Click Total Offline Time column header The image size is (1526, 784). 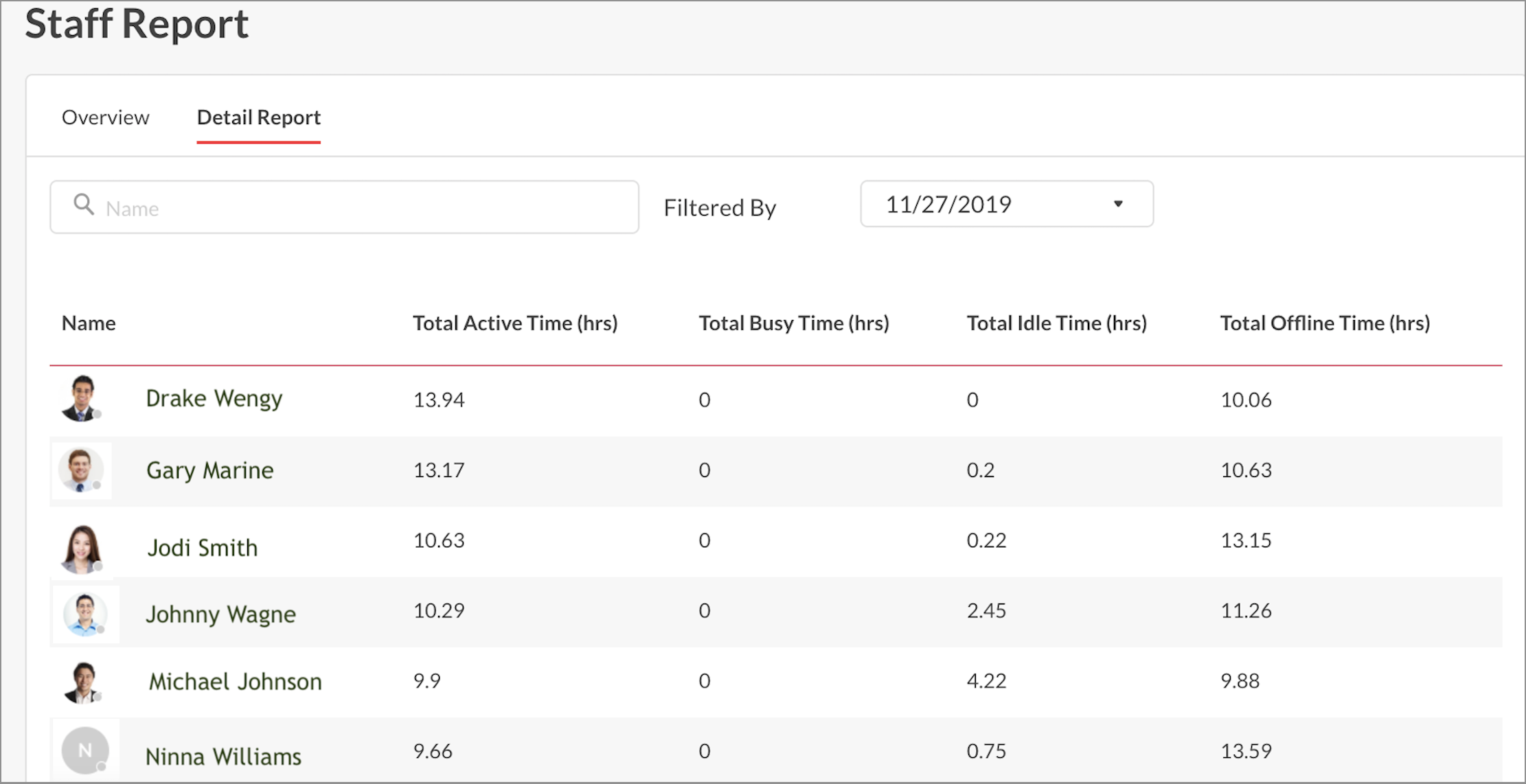(1324, 323)
